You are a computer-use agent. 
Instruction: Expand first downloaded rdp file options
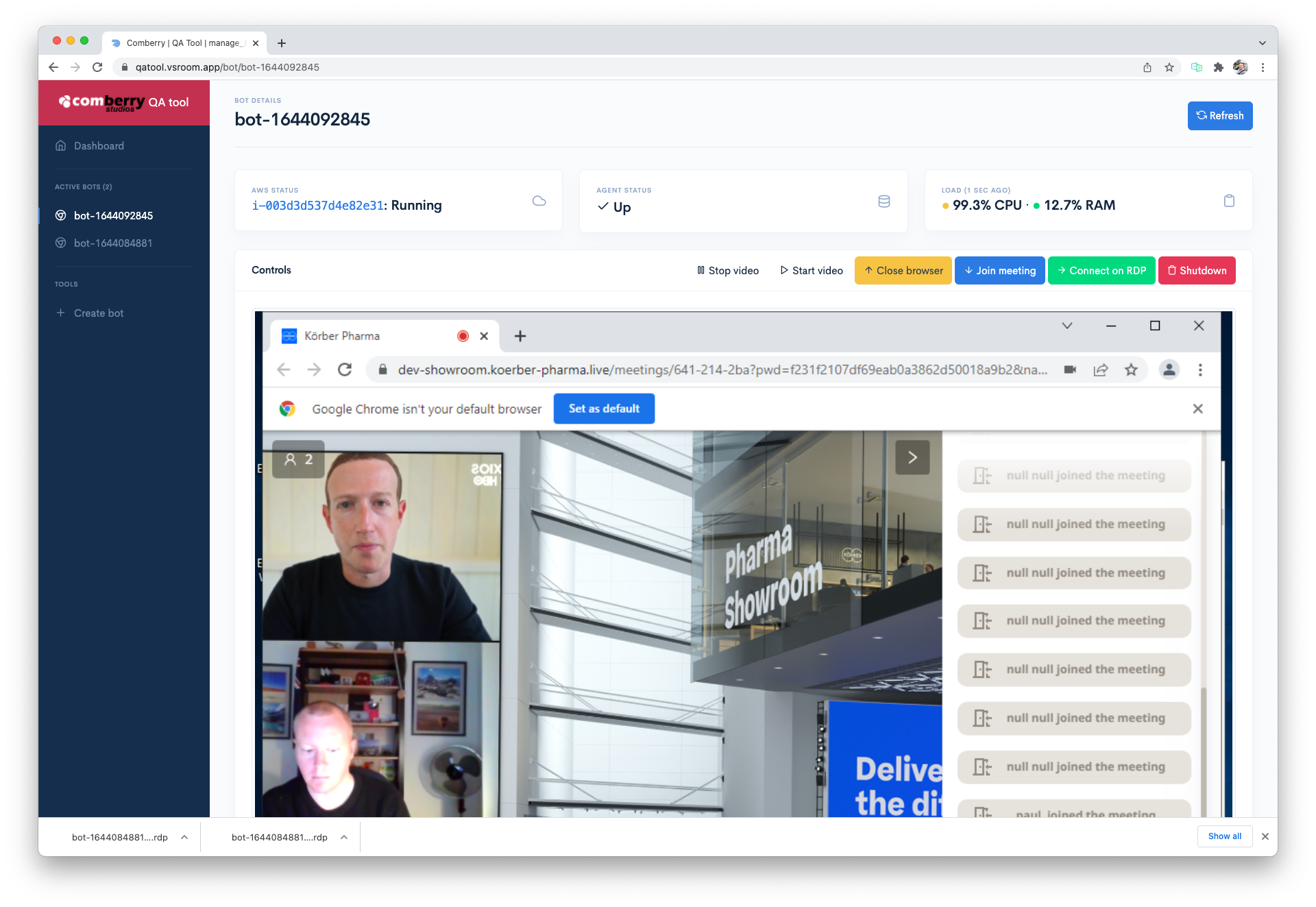point(184,837)
